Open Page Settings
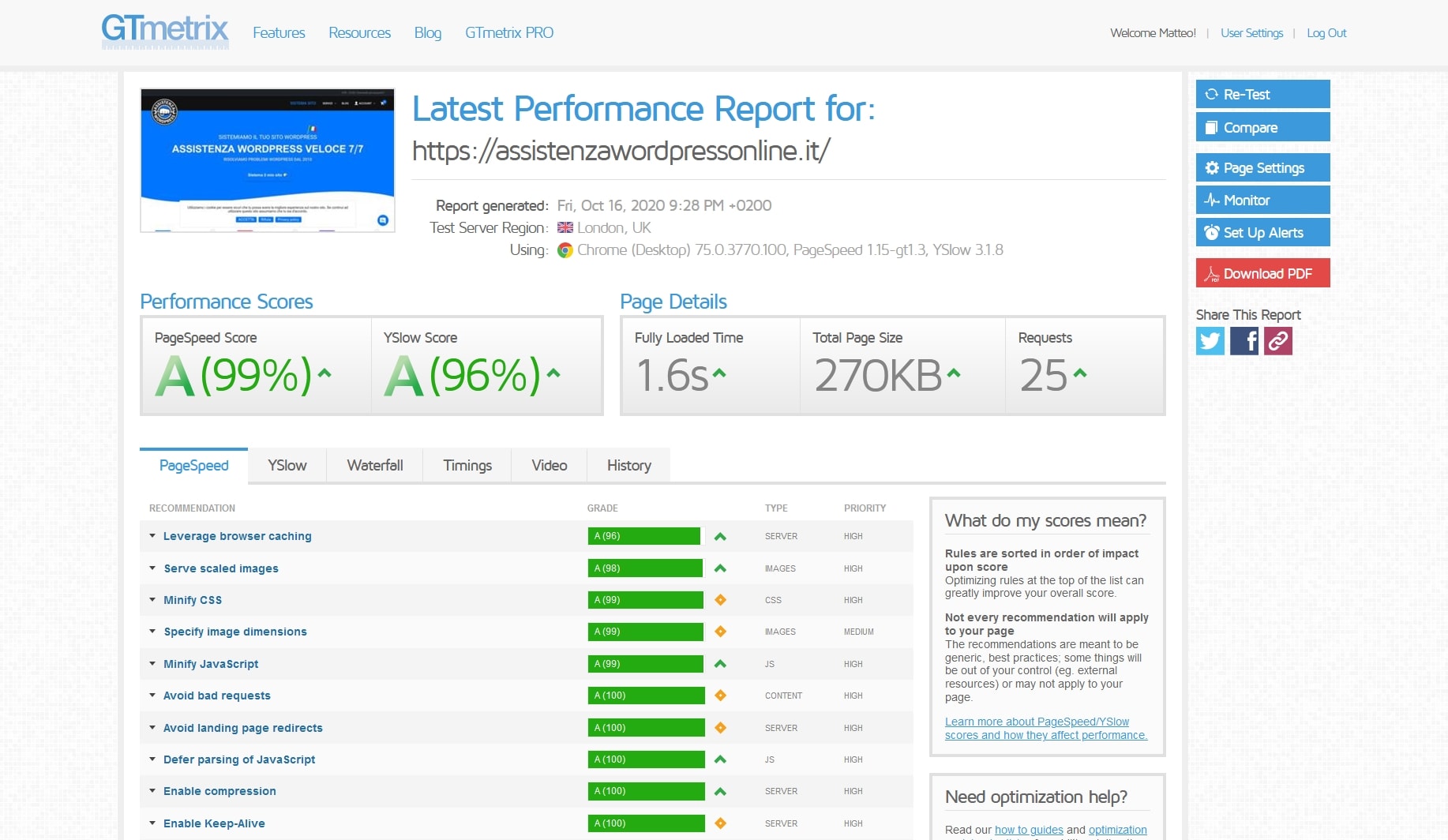Viewport: 1448px width, 840px height. click(1262, 167)
